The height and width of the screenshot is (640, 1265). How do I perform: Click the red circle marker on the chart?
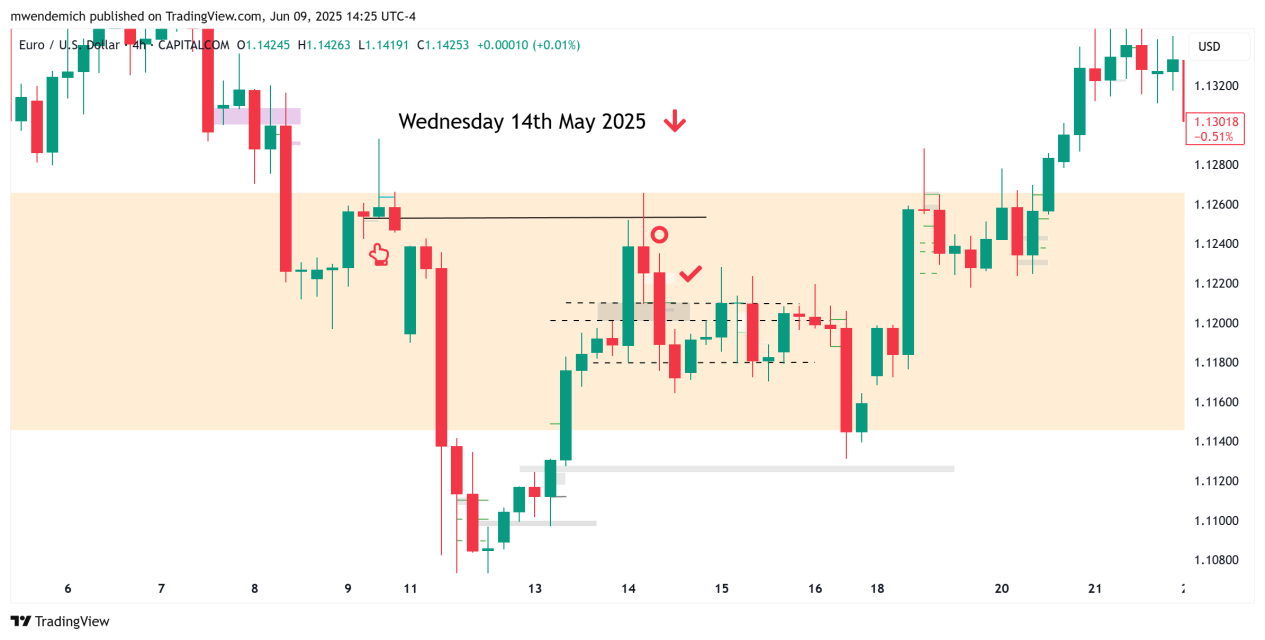point(659,235)
